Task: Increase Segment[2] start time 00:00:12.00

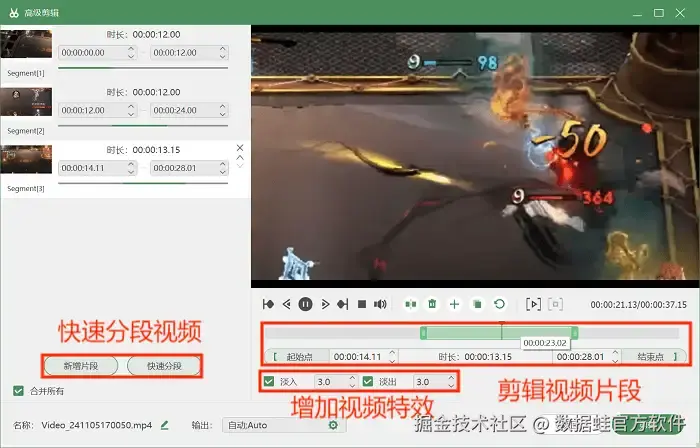Action: point(131,106)
